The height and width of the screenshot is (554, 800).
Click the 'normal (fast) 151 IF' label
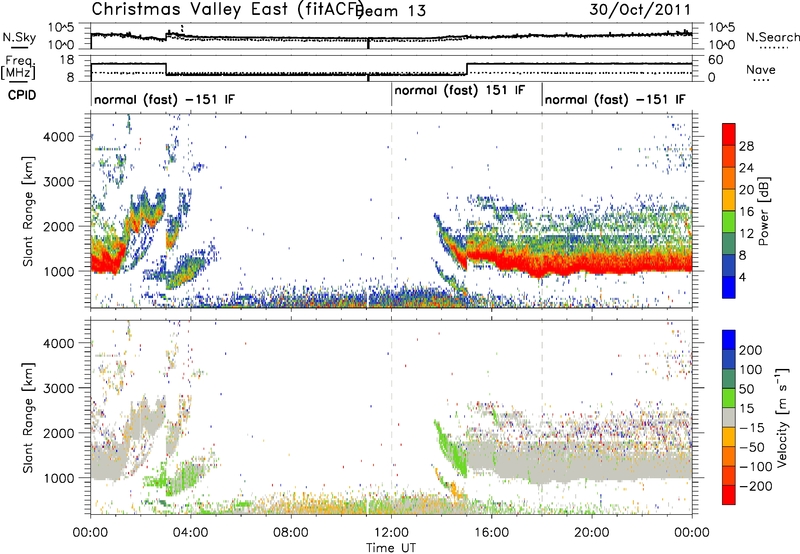click(x=460, y=91)
